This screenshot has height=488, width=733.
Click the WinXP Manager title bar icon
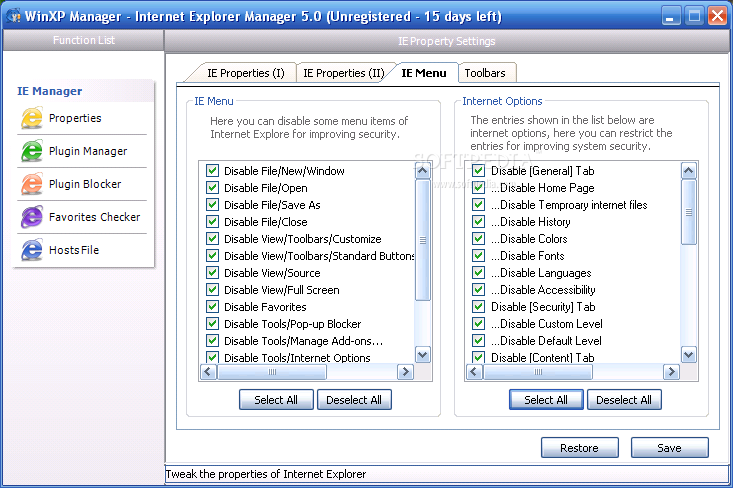(x=14, y=16)
